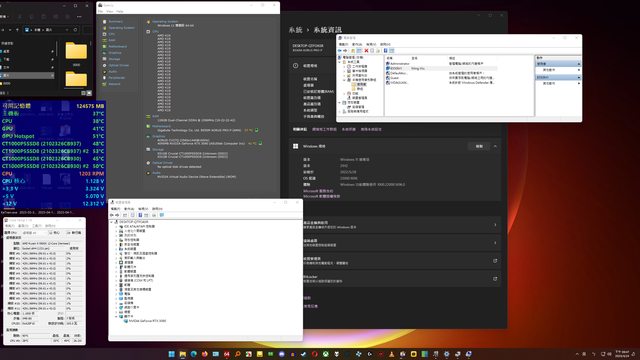Click the Copy button in Windows specifications
Image resolution: width=640 pixels, height=360 pixels.
(479, 146)
